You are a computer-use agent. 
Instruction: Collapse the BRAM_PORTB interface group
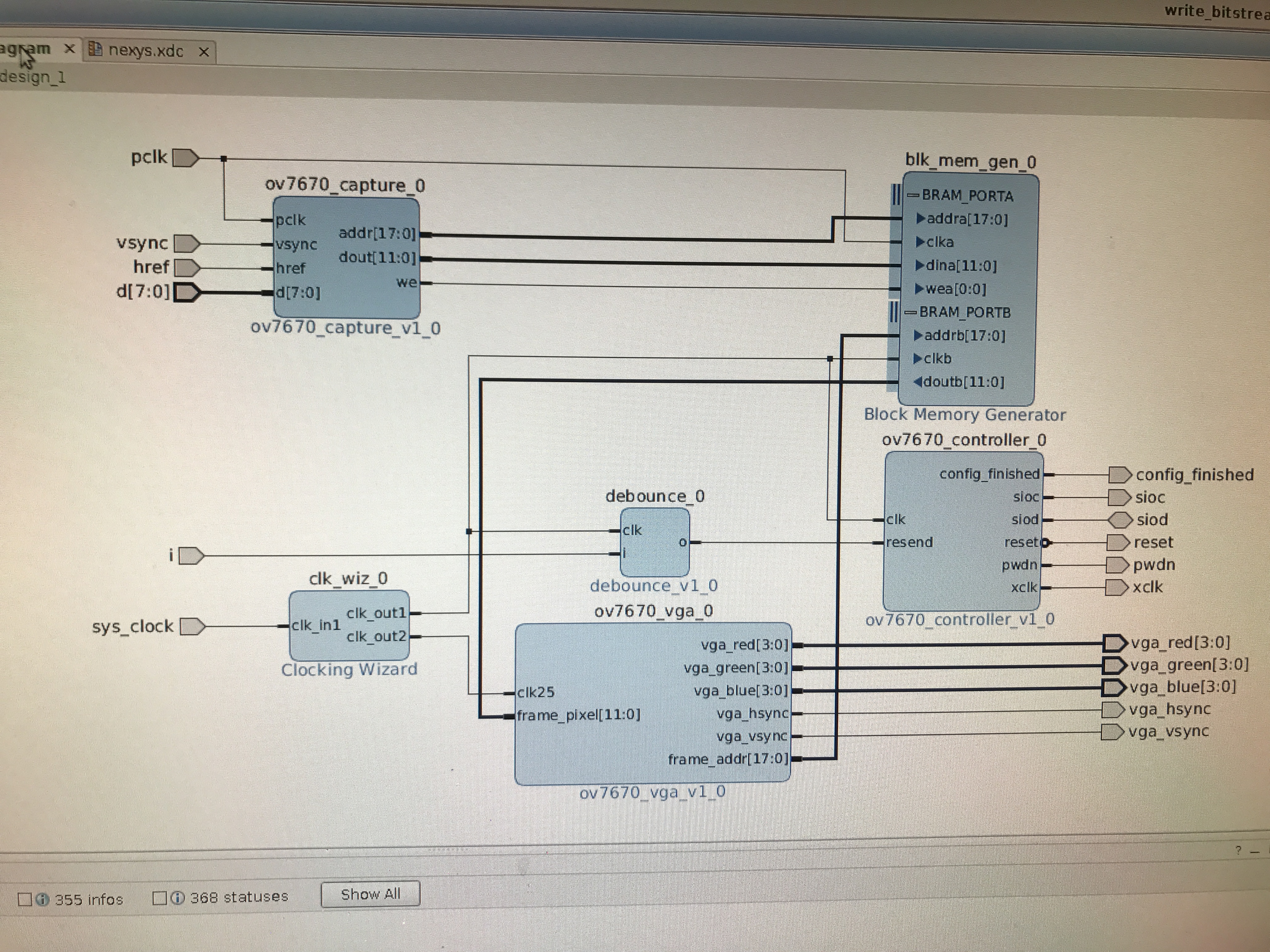pos(910,313)
